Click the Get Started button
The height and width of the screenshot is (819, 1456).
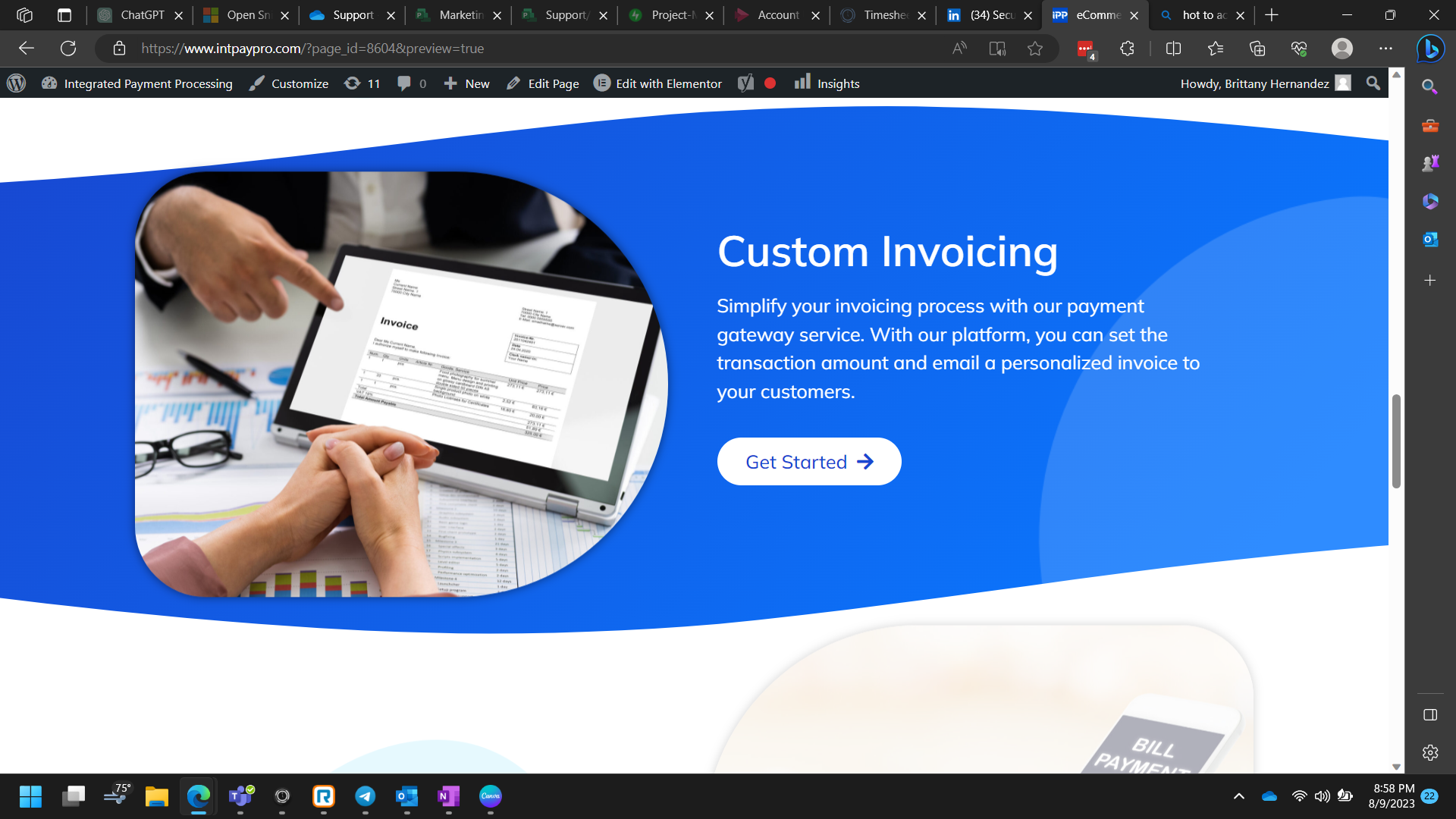pos(808,461)
